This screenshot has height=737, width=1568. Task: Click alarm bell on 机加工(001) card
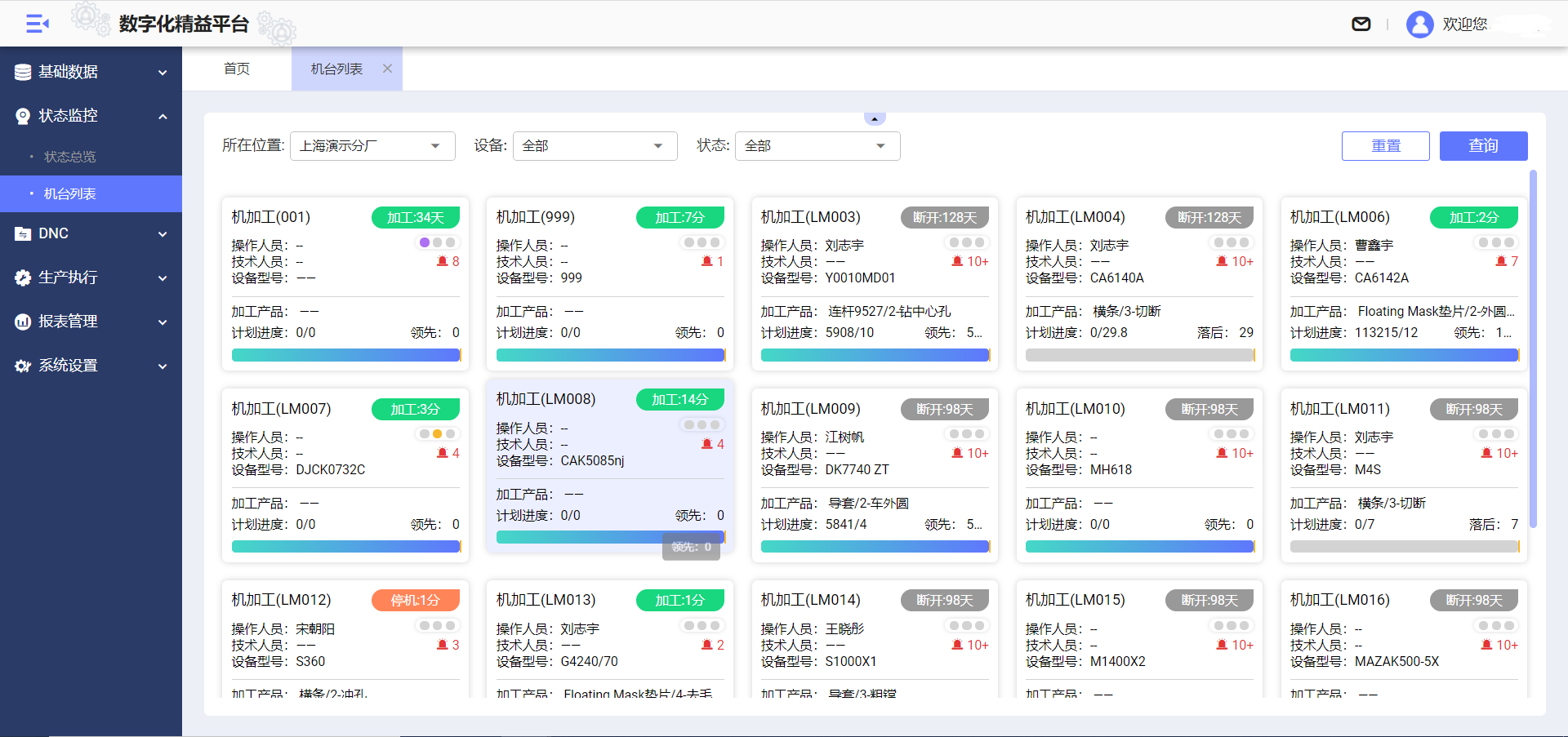[x=443, y=261]
